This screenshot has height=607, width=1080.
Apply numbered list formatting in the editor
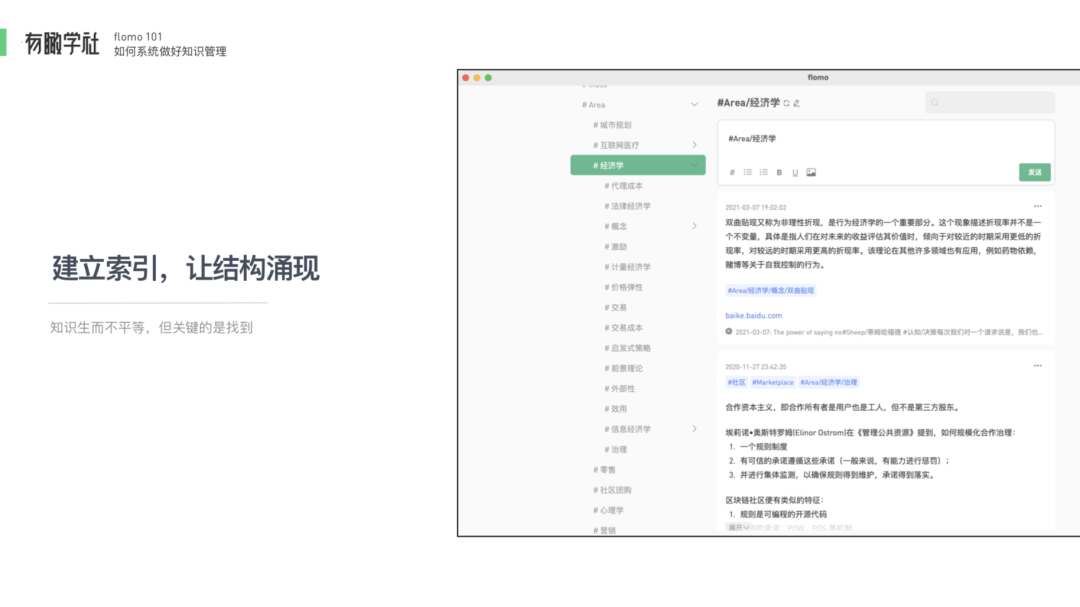763,172
